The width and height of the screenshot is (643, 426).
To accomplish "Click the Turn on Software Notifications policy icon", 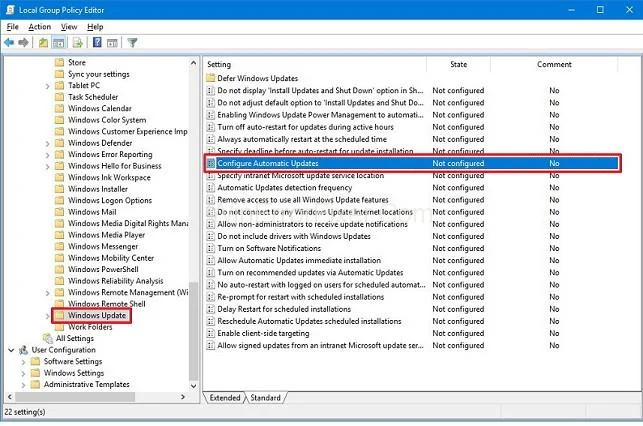I will point(210,248).
